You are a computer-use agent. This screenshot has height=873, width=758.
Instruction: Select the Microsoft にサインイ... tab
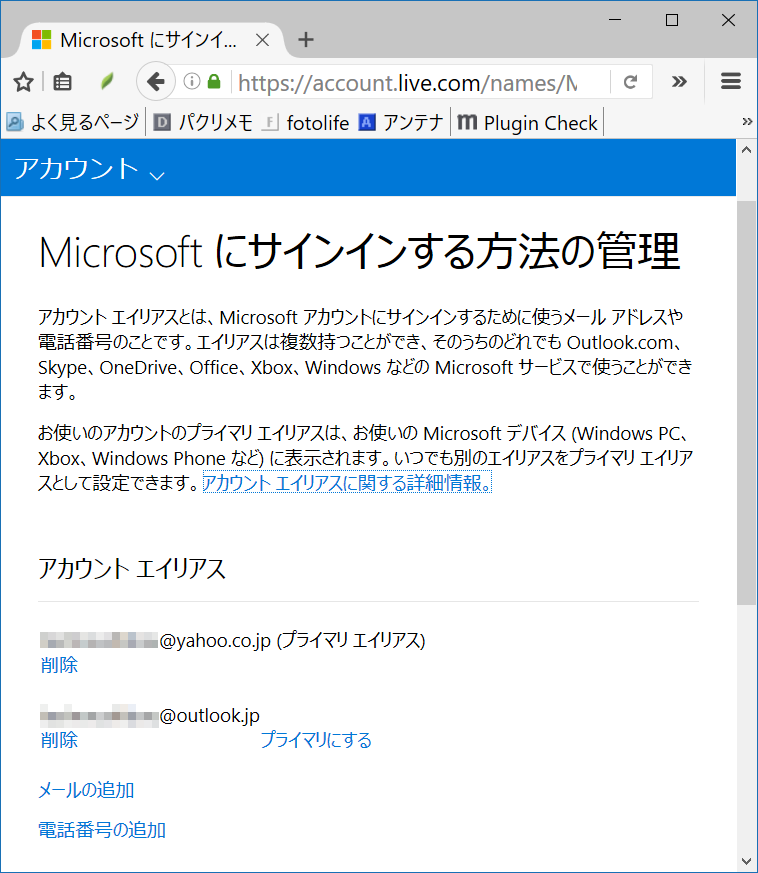click(148, 40)
